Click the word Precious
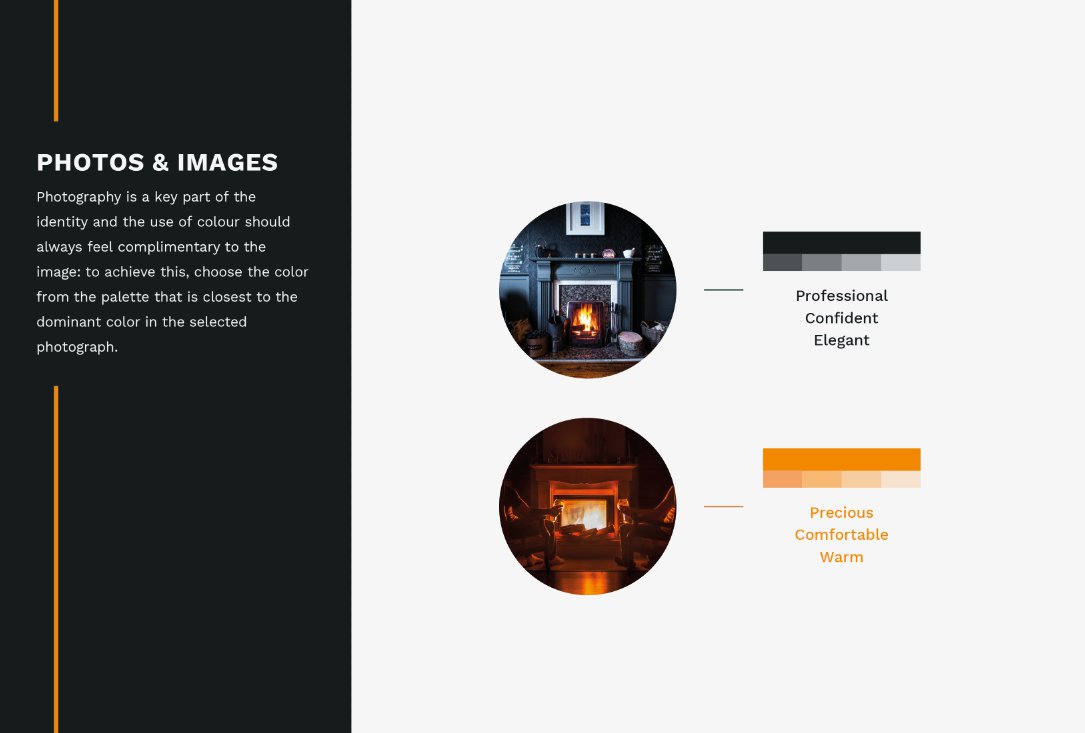Image resolution: width=1085 pixels, height=733 pixels. (x=841, y=513)
